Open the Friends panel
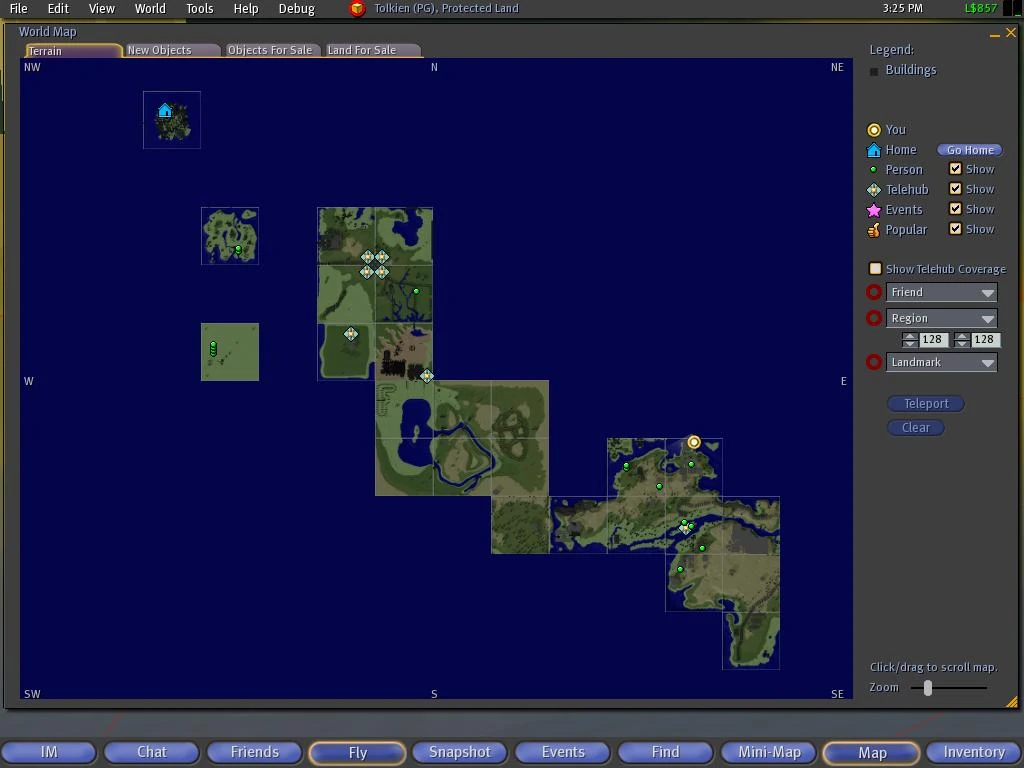Image resolution: width=1024 pixels, height=768 pixels. (x=254, y=752)
